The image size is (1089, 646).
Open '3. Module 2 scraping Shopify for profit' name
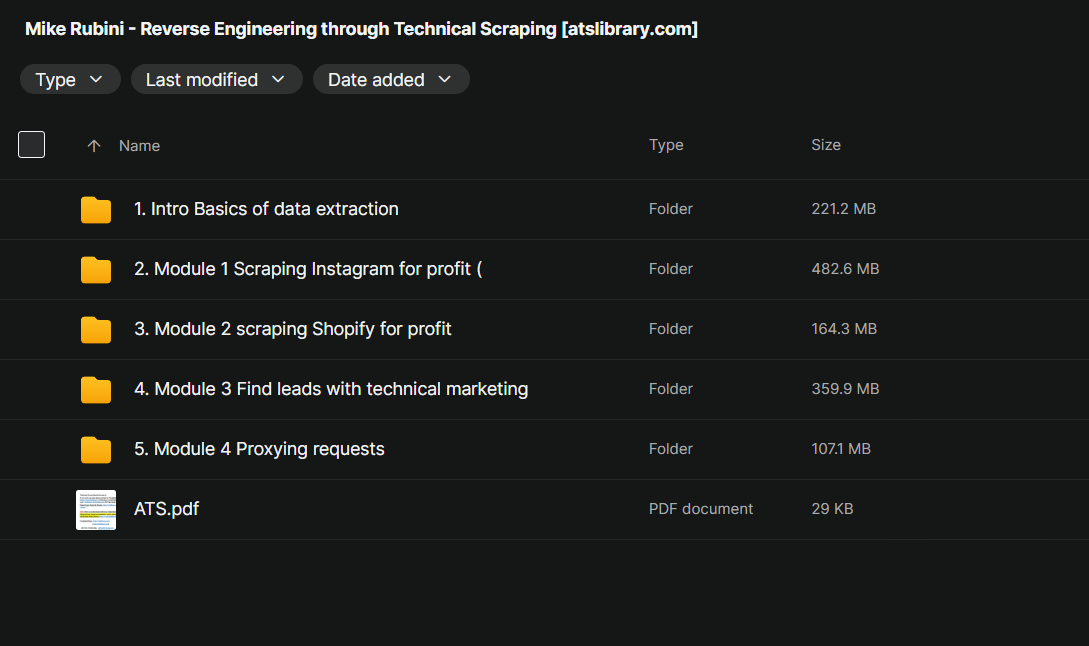coord(292,329)
